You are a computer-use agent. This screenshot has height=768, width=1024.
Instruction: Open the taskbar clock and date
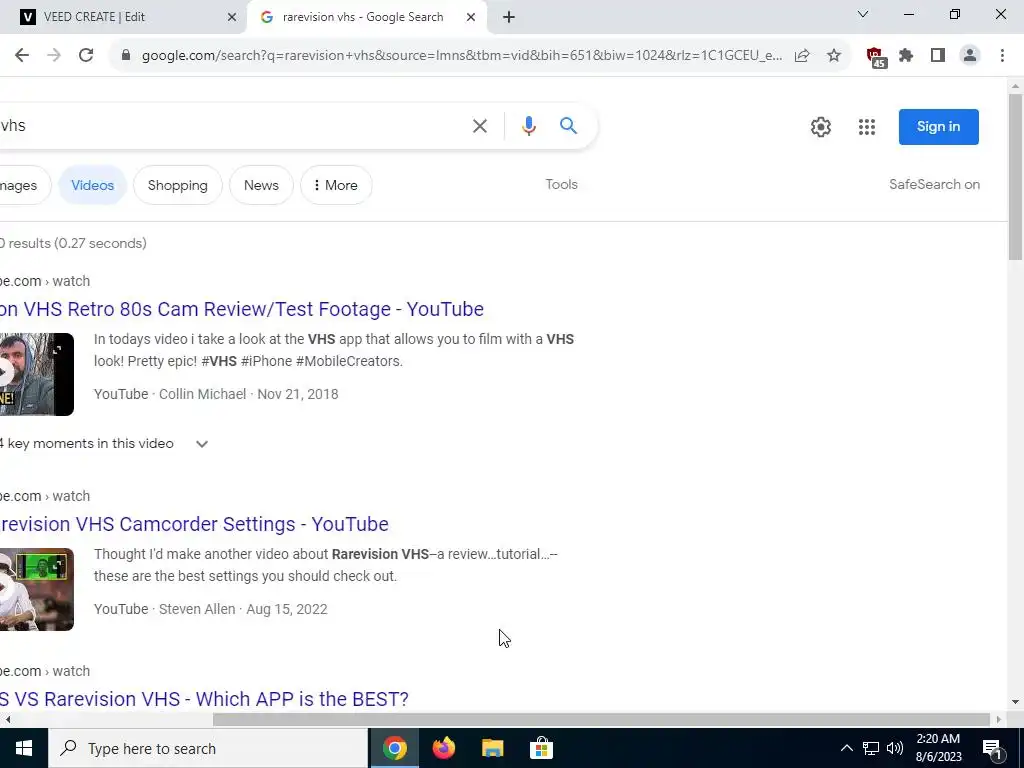[x=938, y=748]
